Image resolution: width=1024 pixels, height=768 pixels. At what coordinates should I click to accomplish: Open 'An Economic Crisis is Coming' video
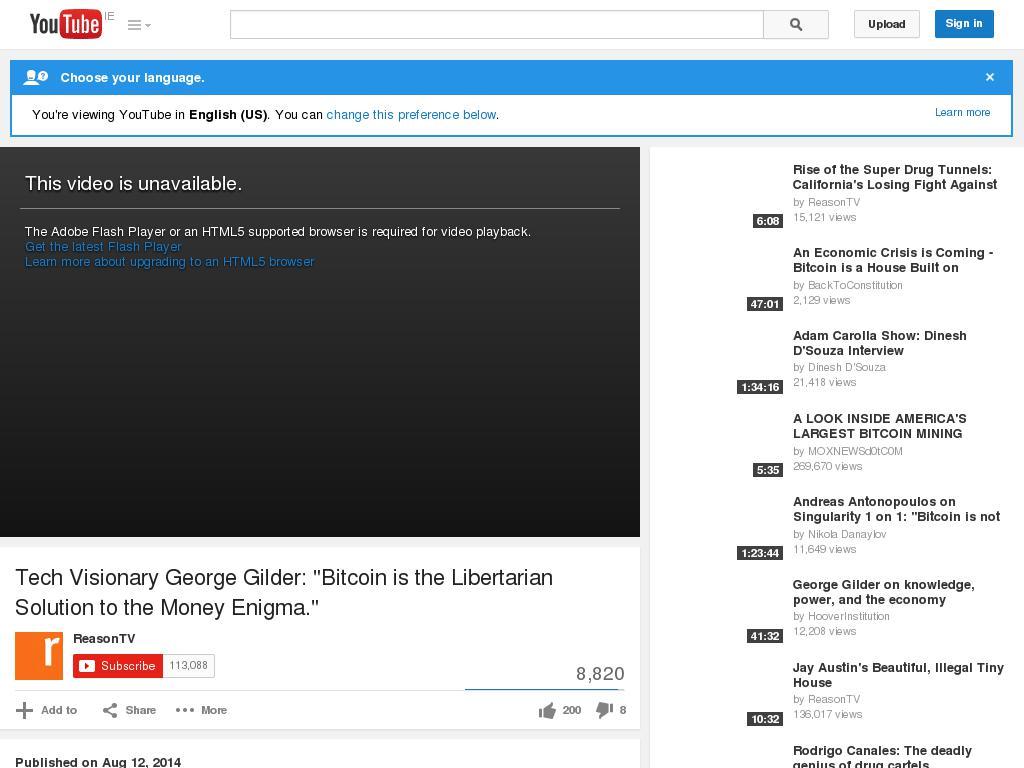pyautogui.click(x=893, y=260)
